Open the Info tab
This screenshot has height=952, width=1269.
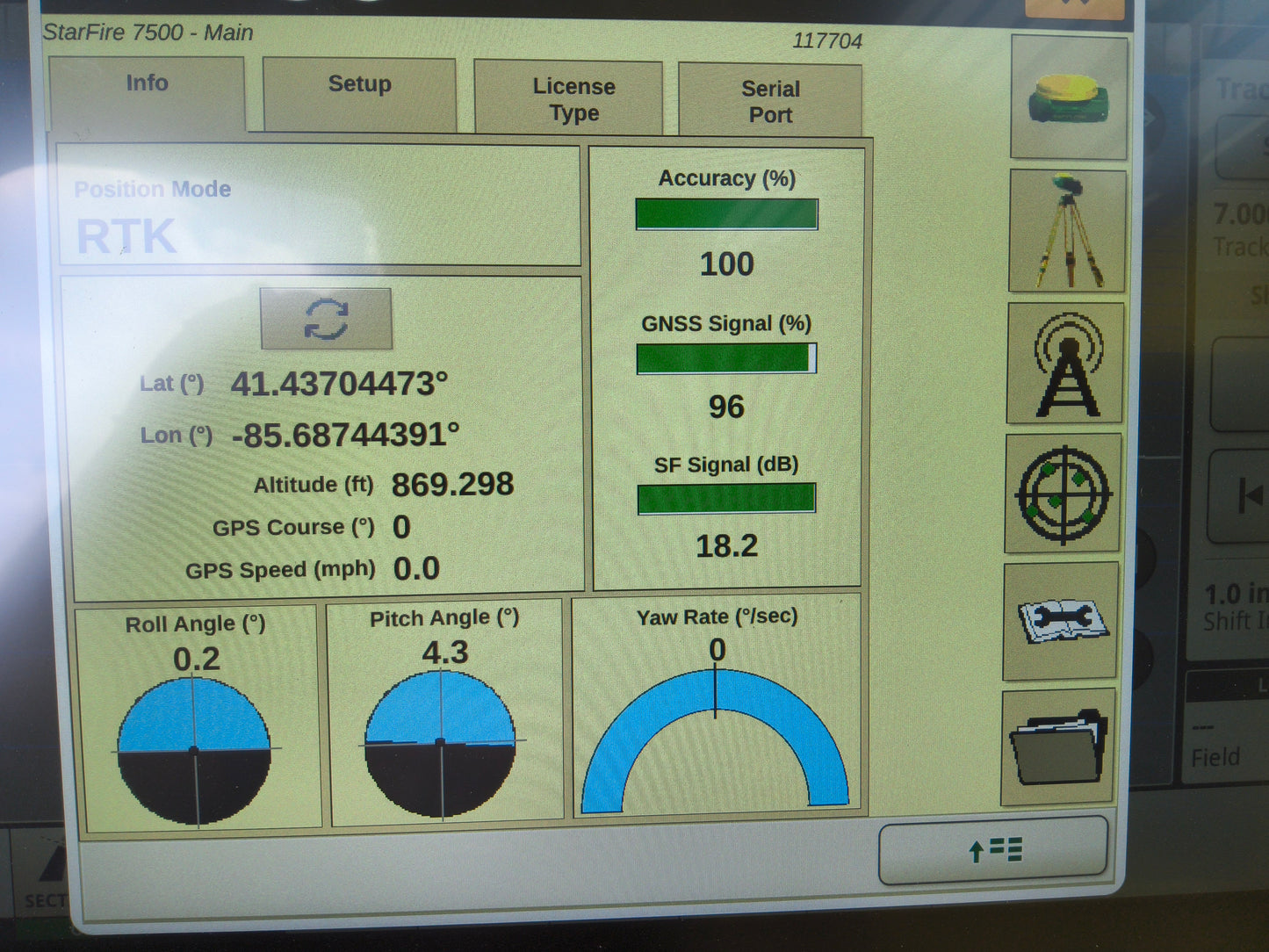coord(147,93)
